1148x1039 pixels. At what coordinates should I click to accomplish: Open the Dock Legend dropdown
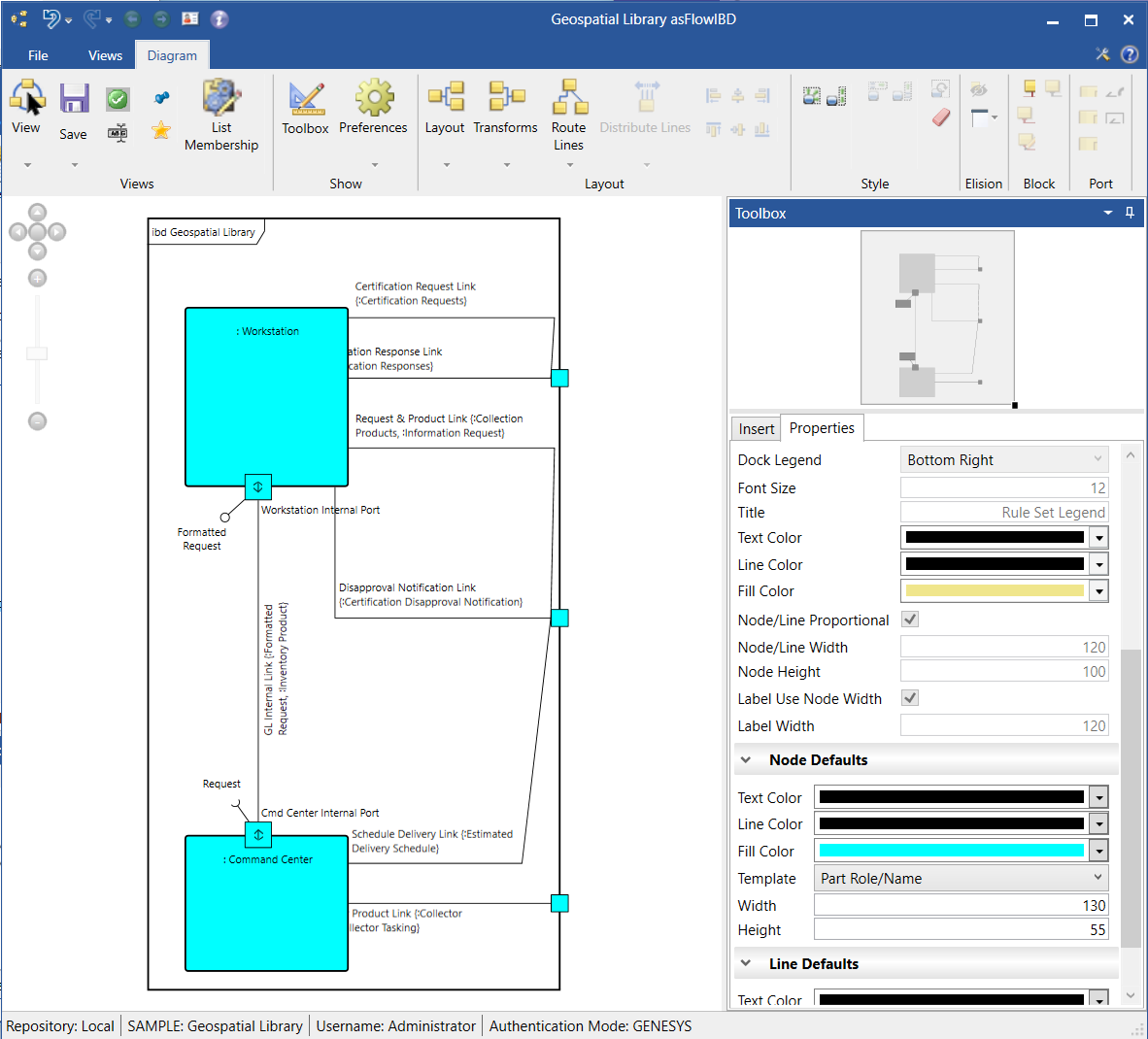(1004, 460)
